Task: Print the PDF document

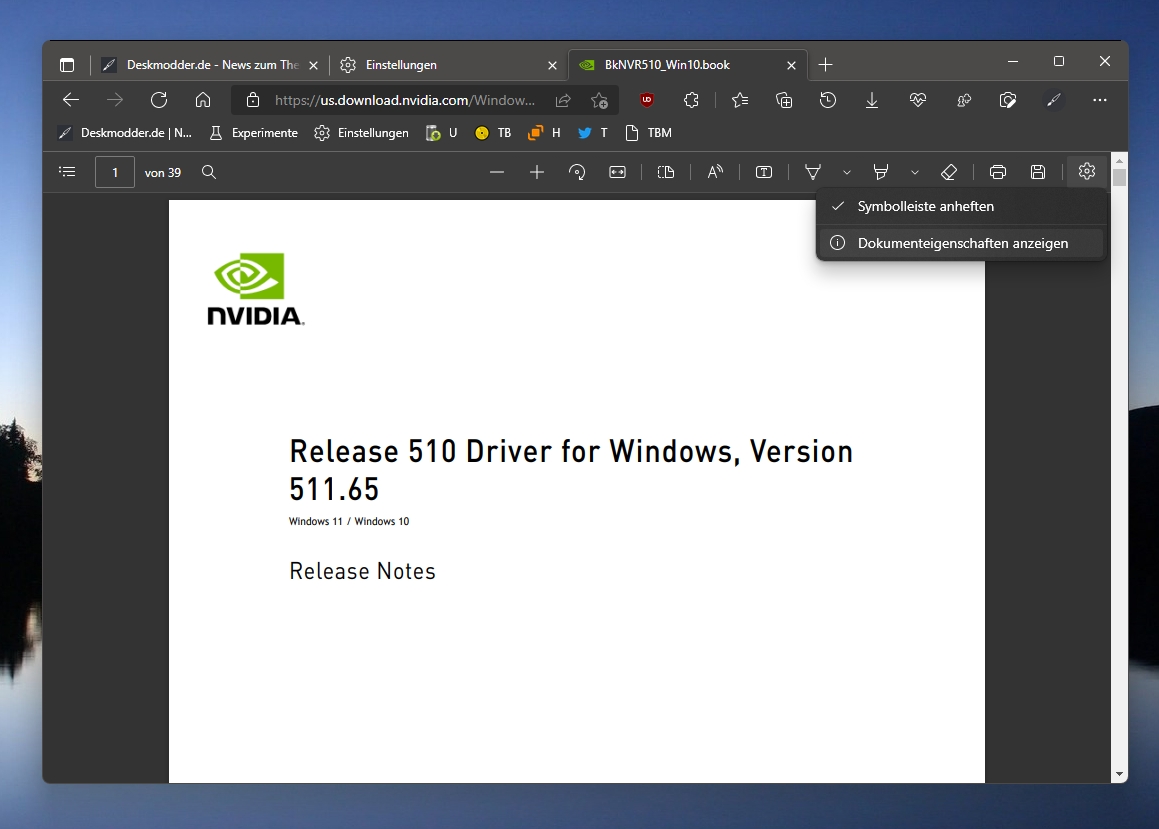Action: tap(998, 172)
